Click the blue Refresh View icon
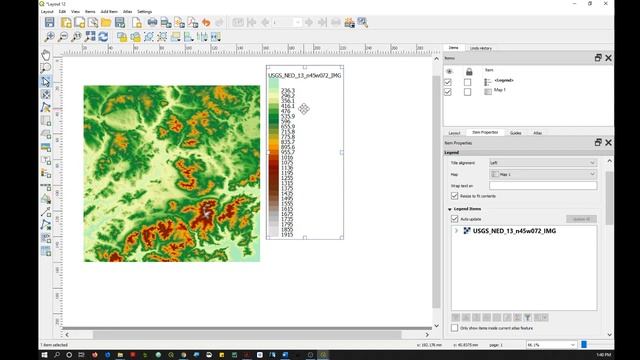The width and height of the screenshot is (640, 360). 103,37
